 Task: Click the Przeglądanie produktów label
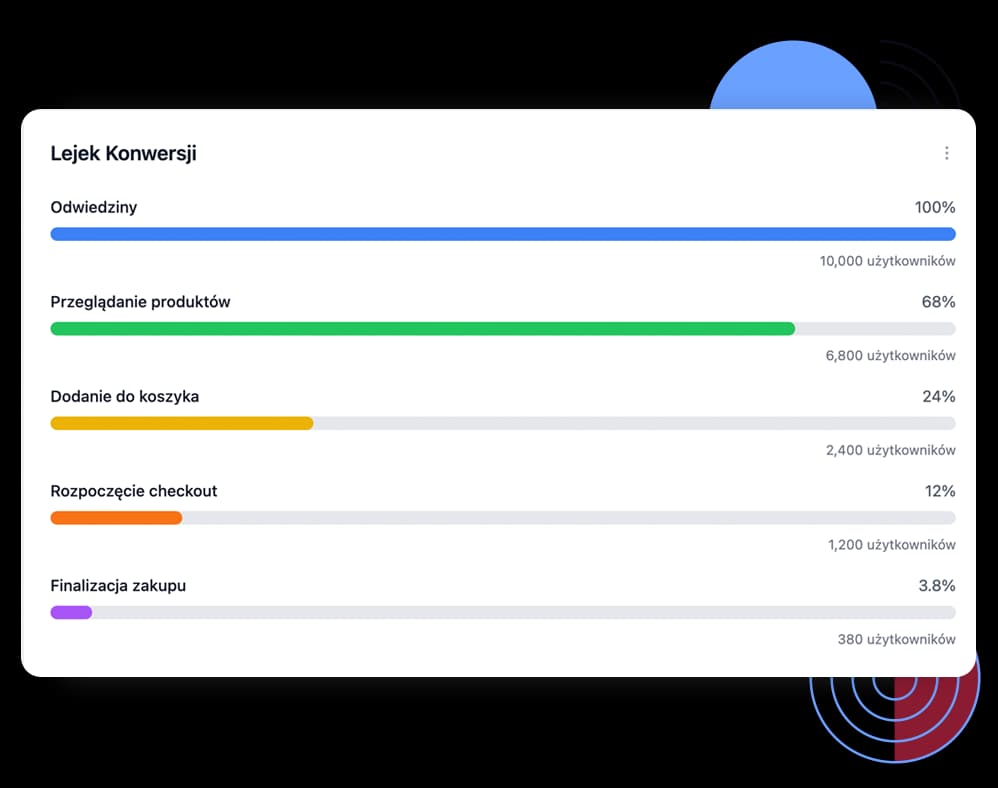pos(140,302)
